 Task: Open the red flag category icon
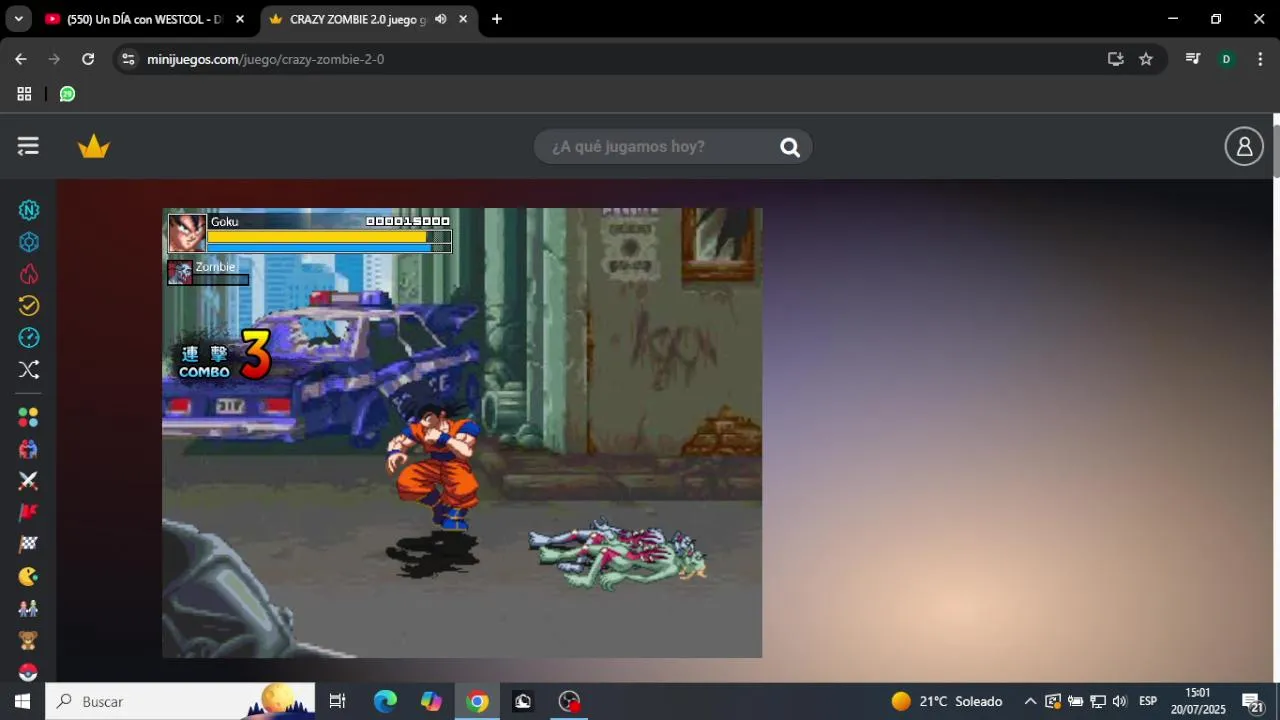point(29,513)
